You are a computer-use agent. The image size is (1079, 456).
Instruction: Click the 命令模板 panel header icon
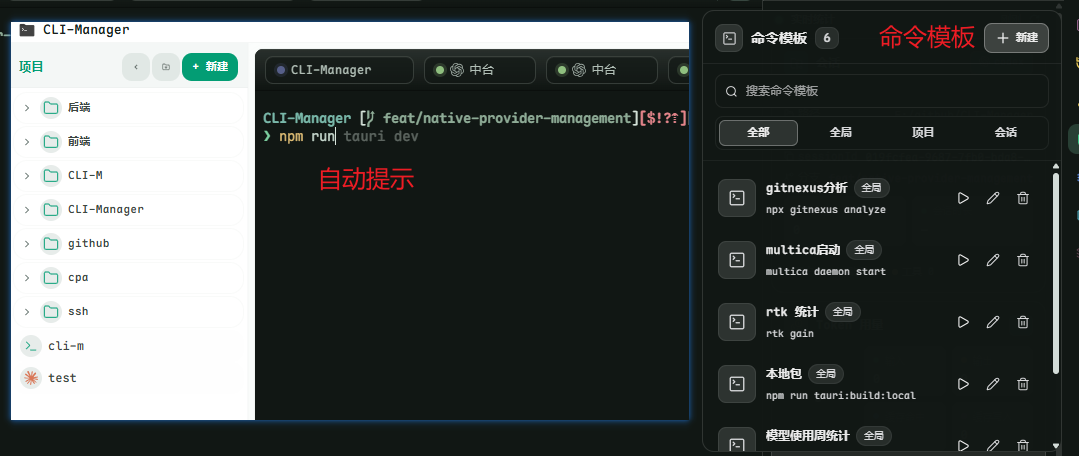[729, 38]
